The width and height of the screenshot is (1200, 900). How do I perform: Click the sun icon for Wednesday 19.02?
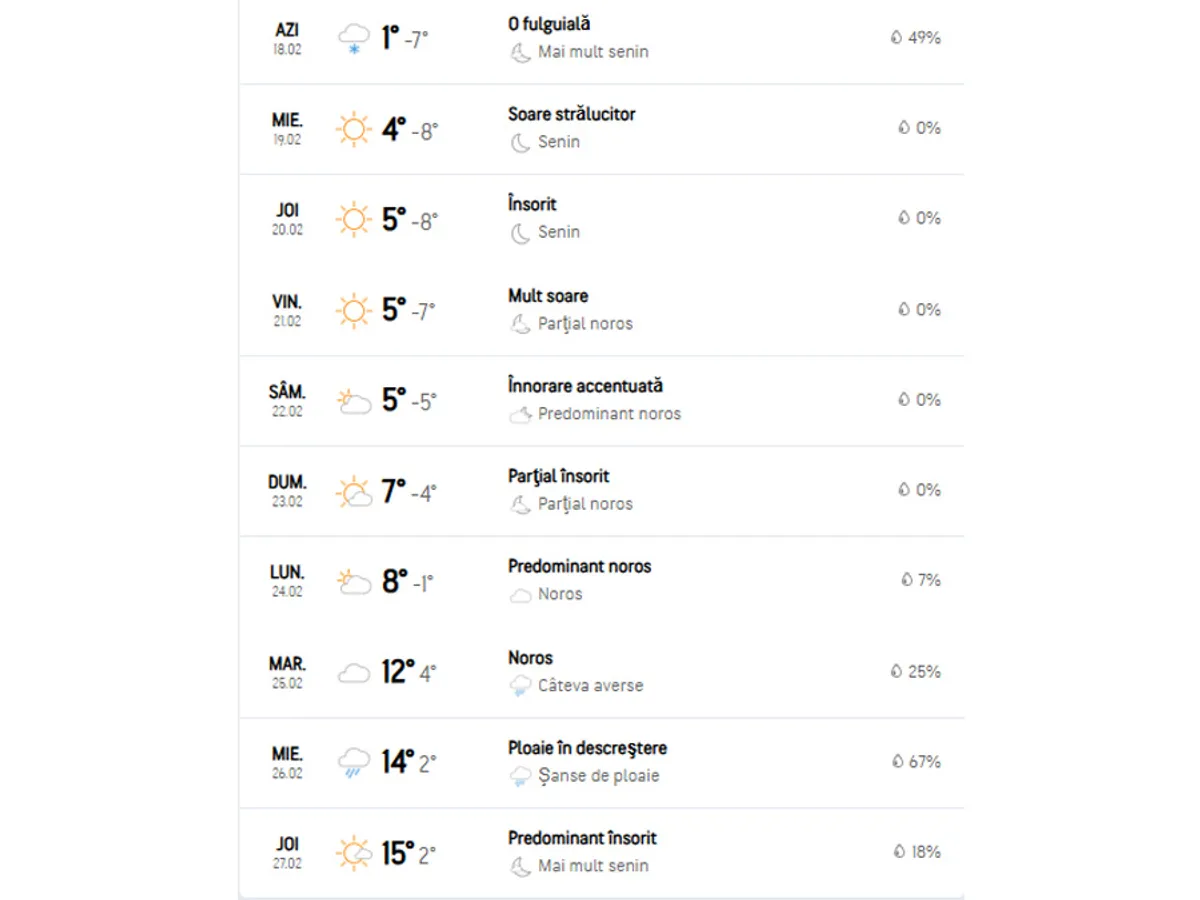click(x=353, y=130)
